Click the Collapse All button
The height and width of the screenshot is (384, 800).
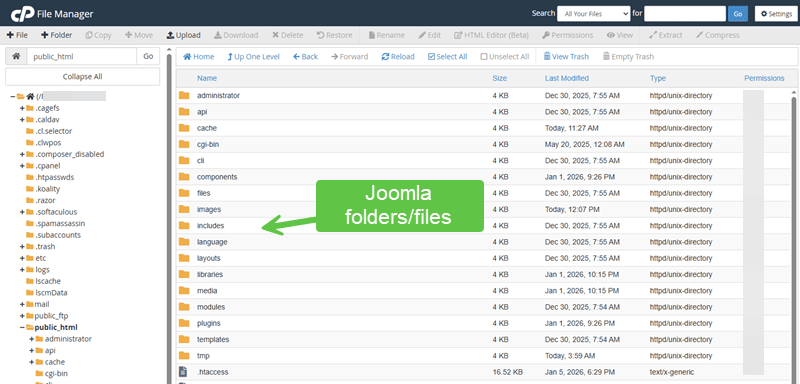pos(83,76)
